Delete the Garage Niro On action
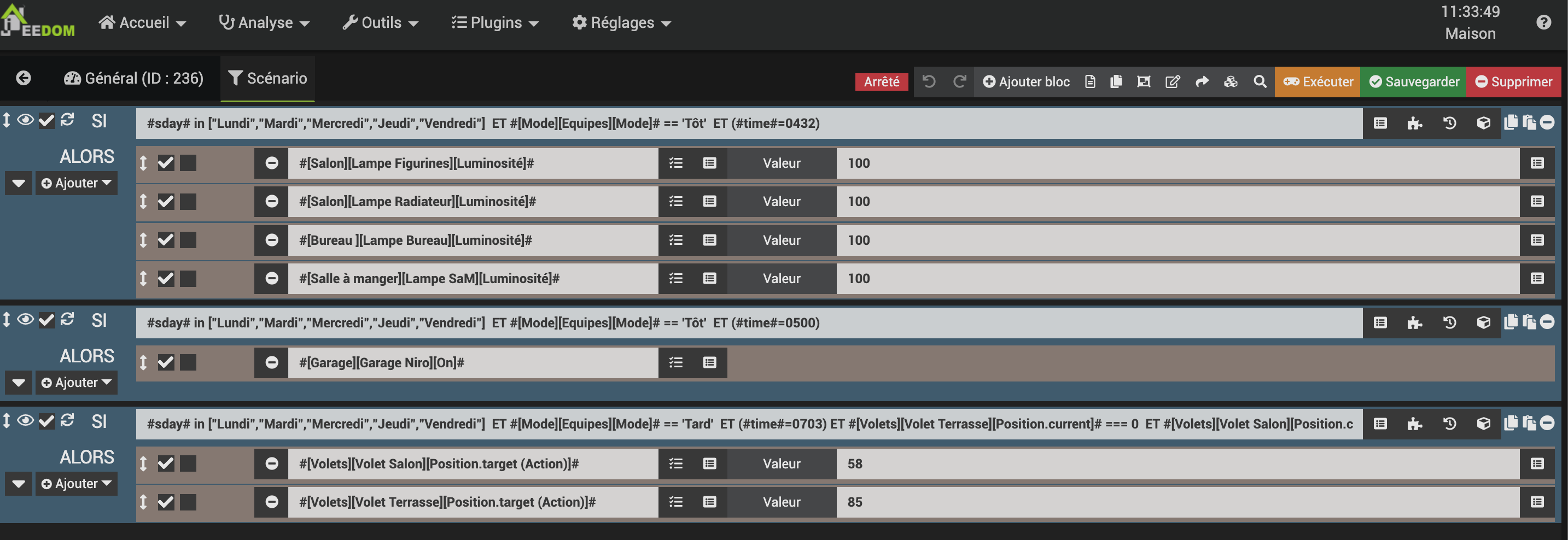 (x=271, y=362)
